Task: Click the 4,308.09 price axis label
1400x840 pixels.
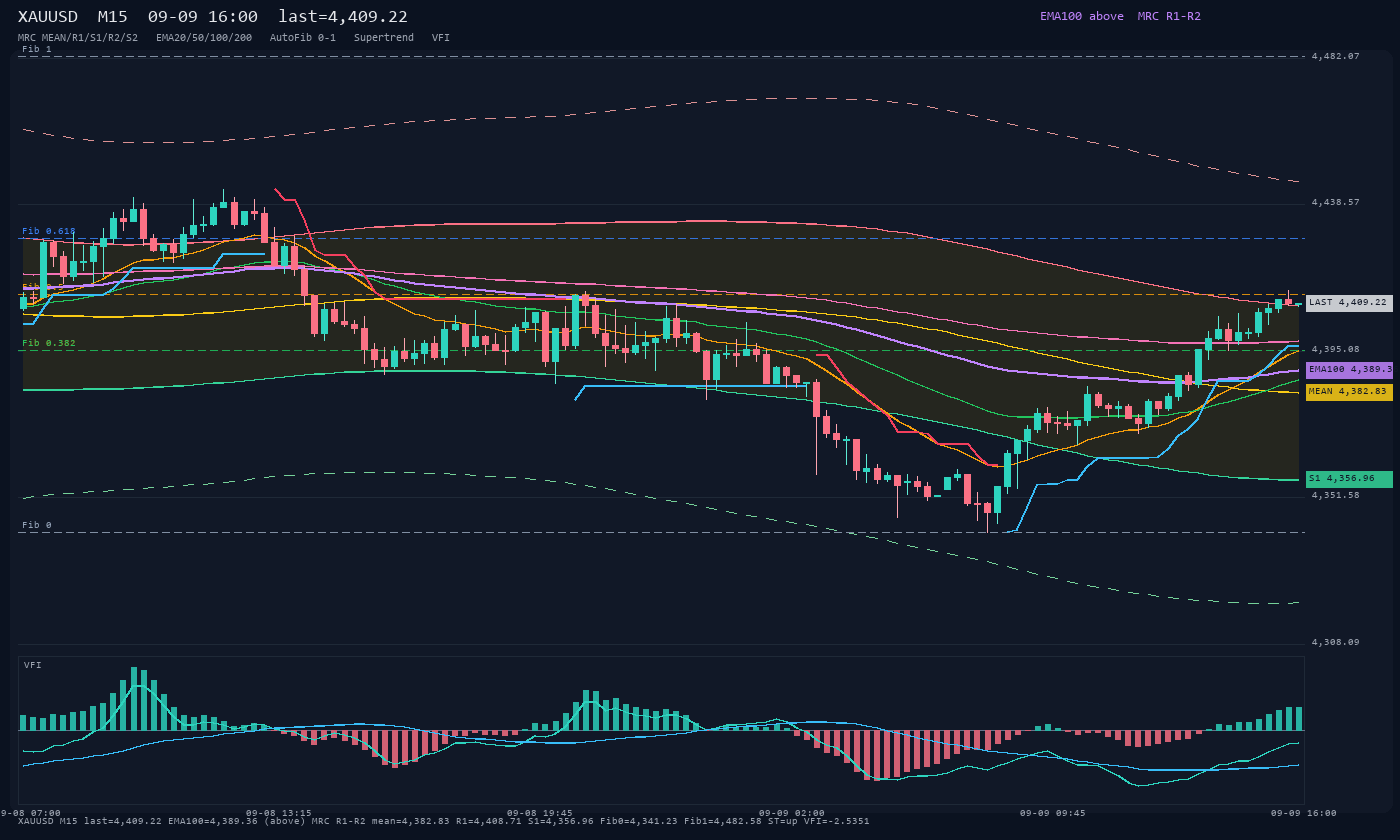Action: click(x=1336, y=642)
